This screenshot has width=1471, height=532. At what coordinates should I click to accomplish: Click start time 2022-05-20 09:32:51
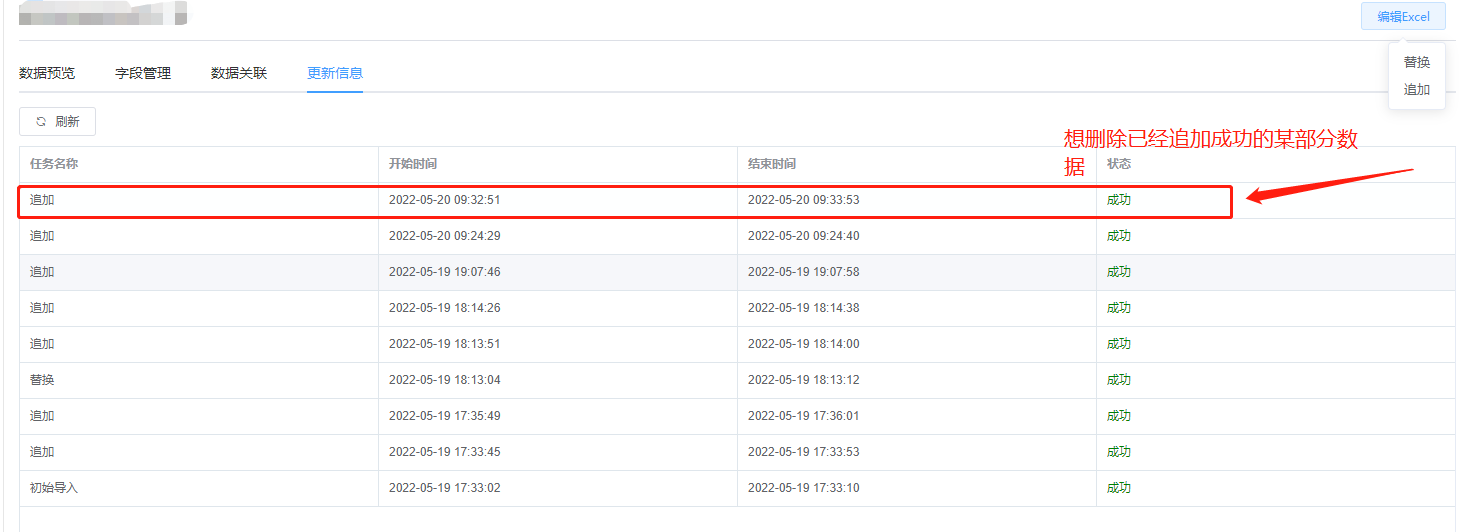(x=445, y=200)
